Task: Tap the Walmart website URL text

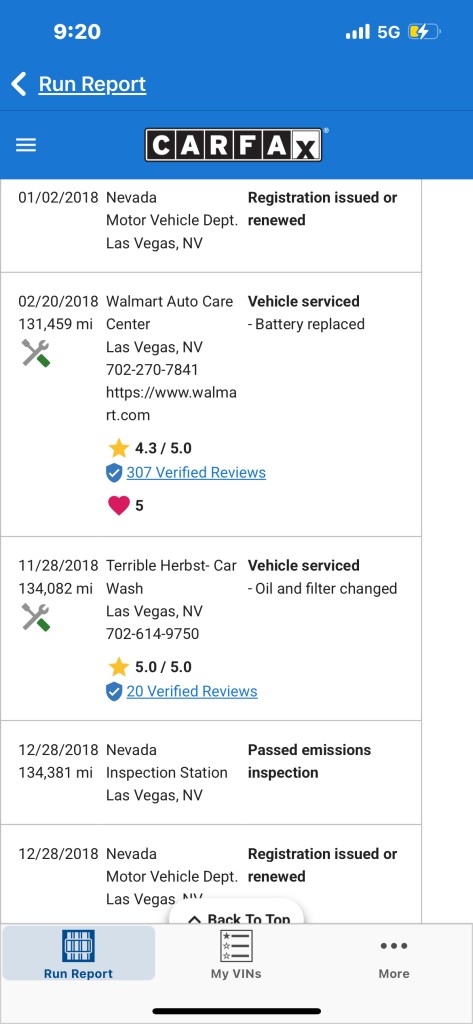Action: click(x=171, y=404)
